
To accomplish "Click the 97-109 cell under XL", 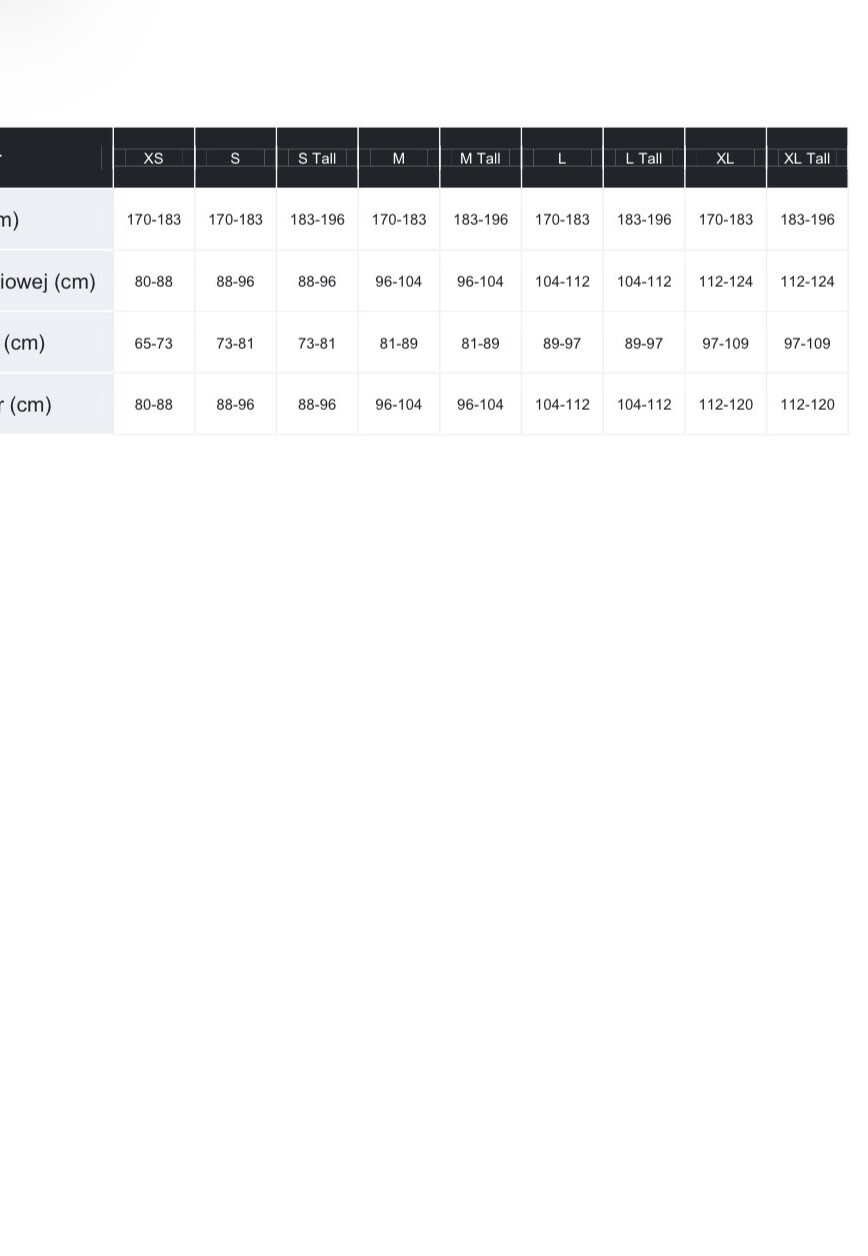I will coord(725,343).
